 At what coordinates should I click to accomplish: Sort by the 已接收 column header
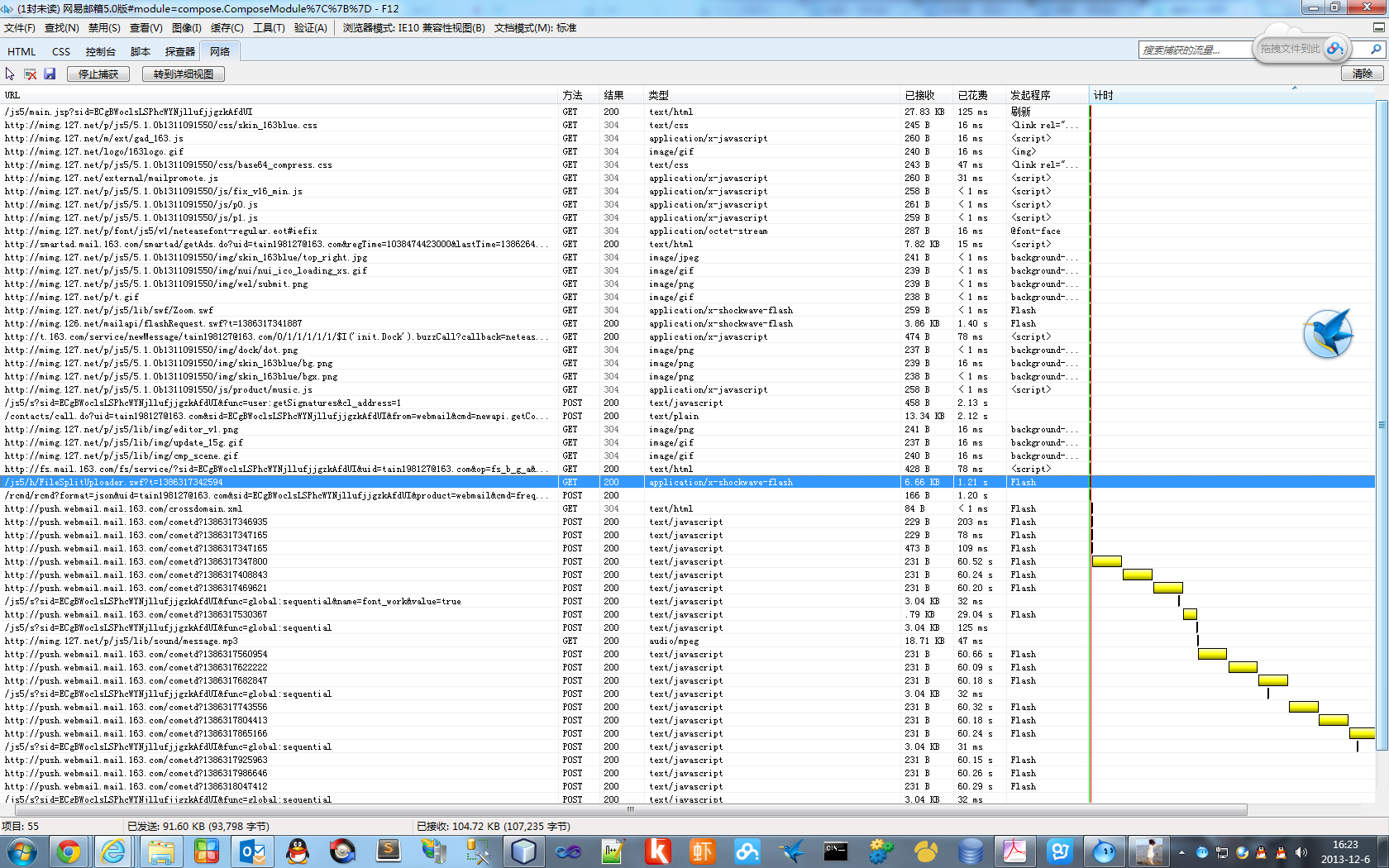click(928, 95)
